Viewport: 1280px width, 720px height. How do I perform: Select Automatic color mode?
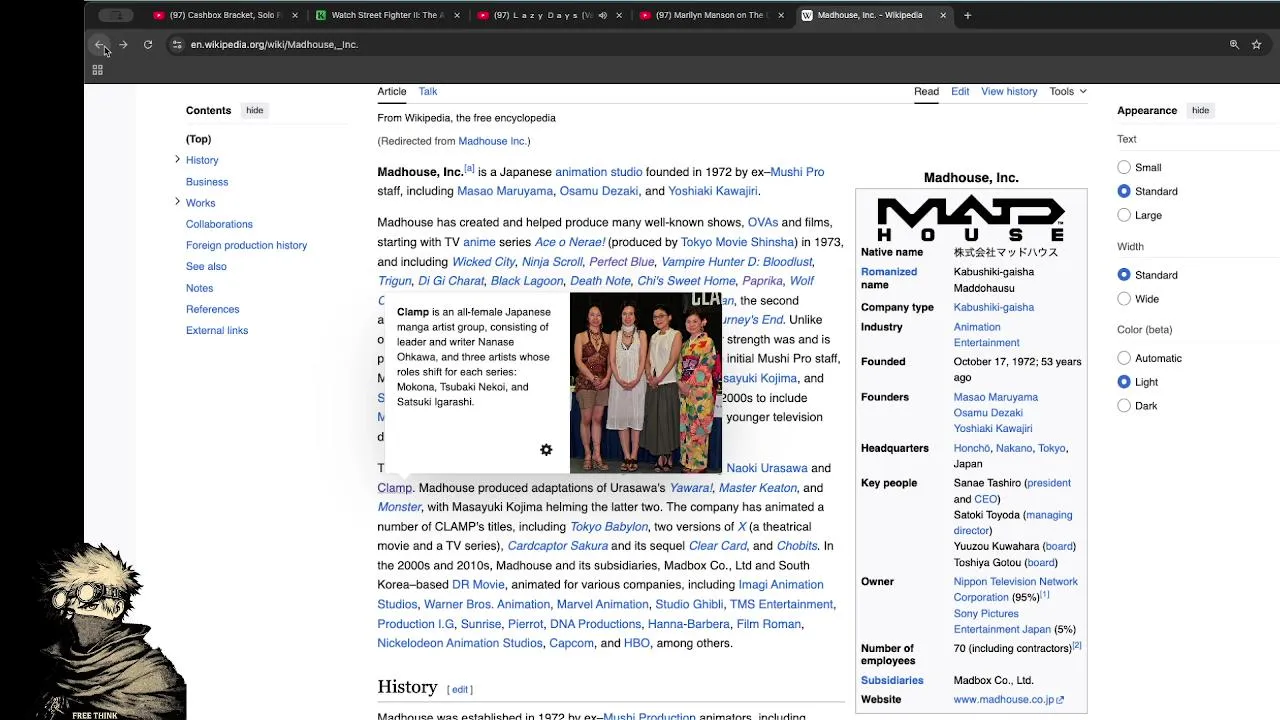(x=1124, y=358)
